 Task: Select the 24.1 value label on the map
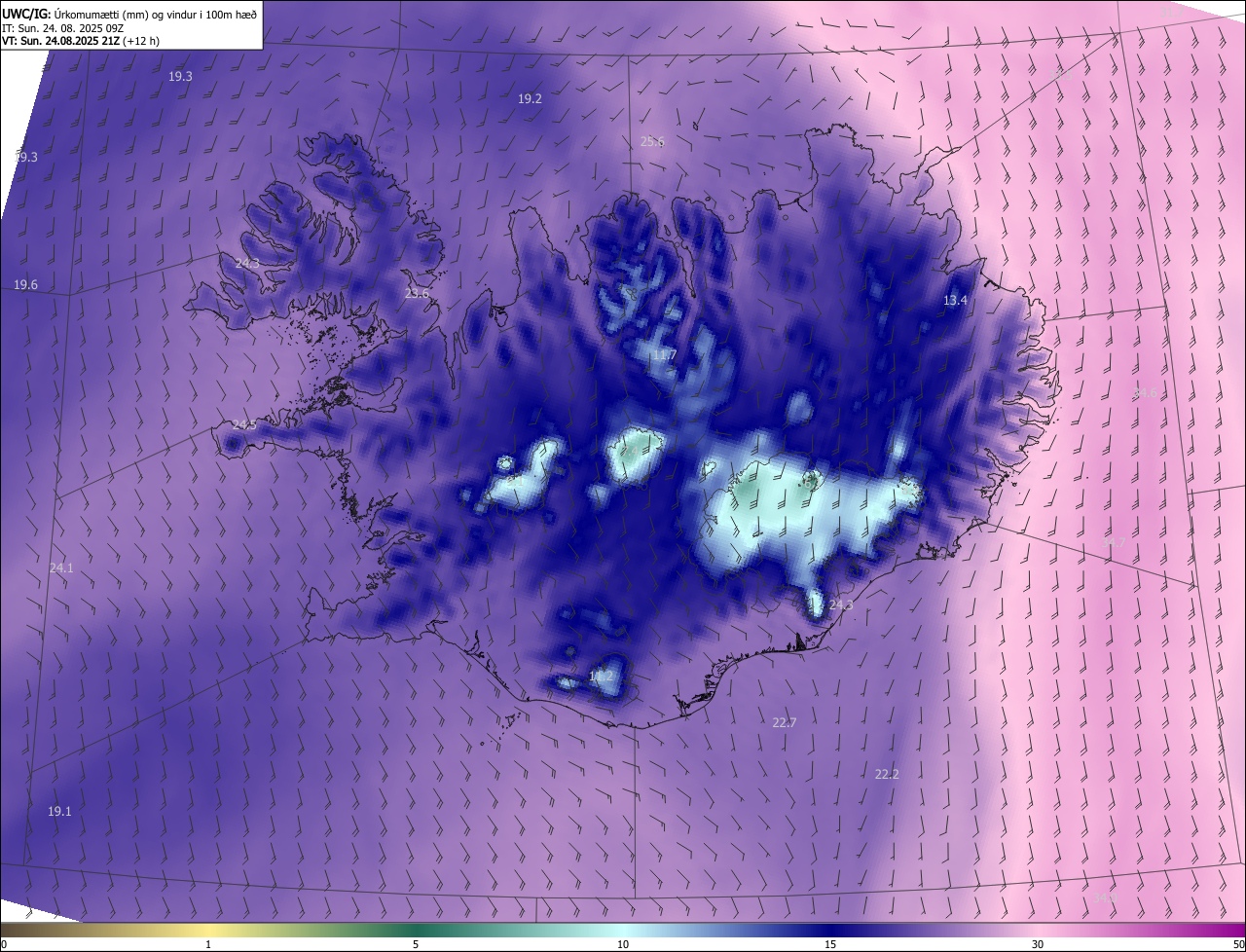coord(61,568)
